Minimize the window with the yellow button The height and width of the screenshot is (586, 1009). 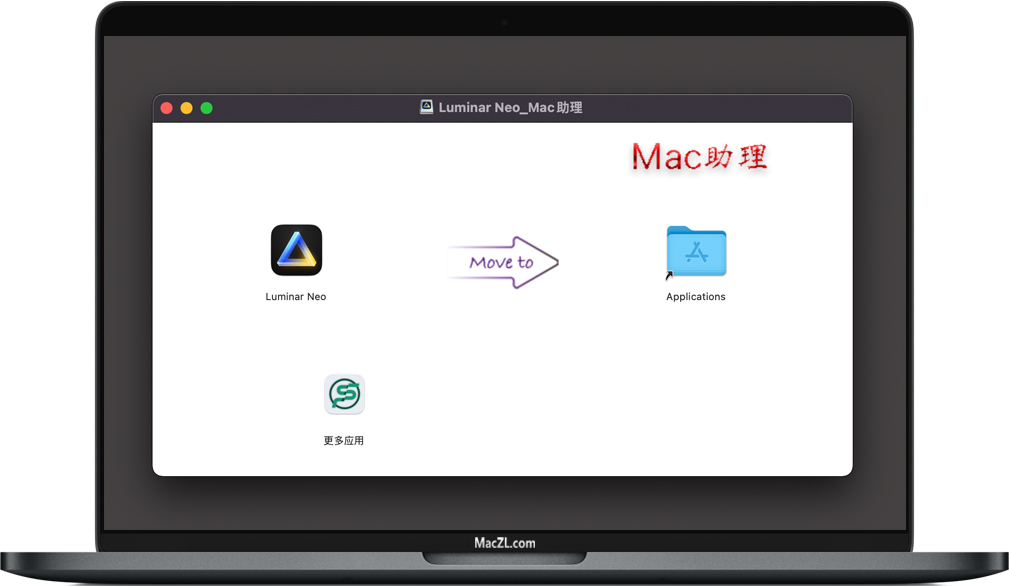click(x=187, y=108)
